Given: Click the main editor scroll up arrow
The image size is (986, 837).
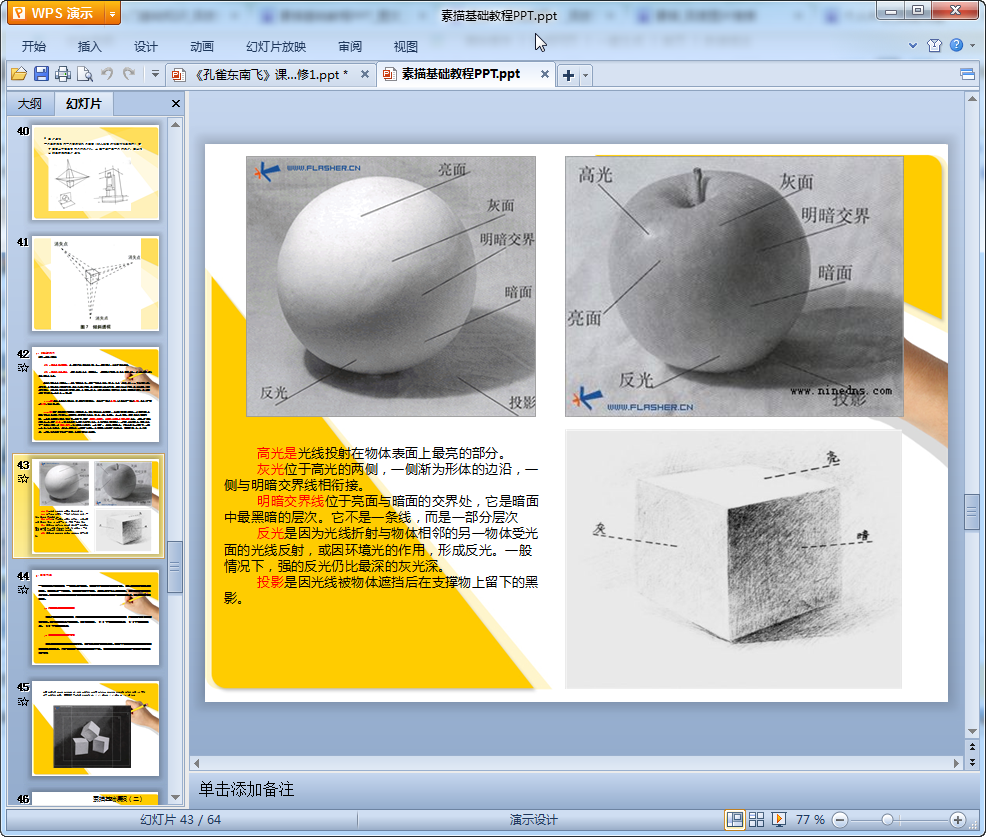Looking at the screenshot, I should tap(972, 99).
